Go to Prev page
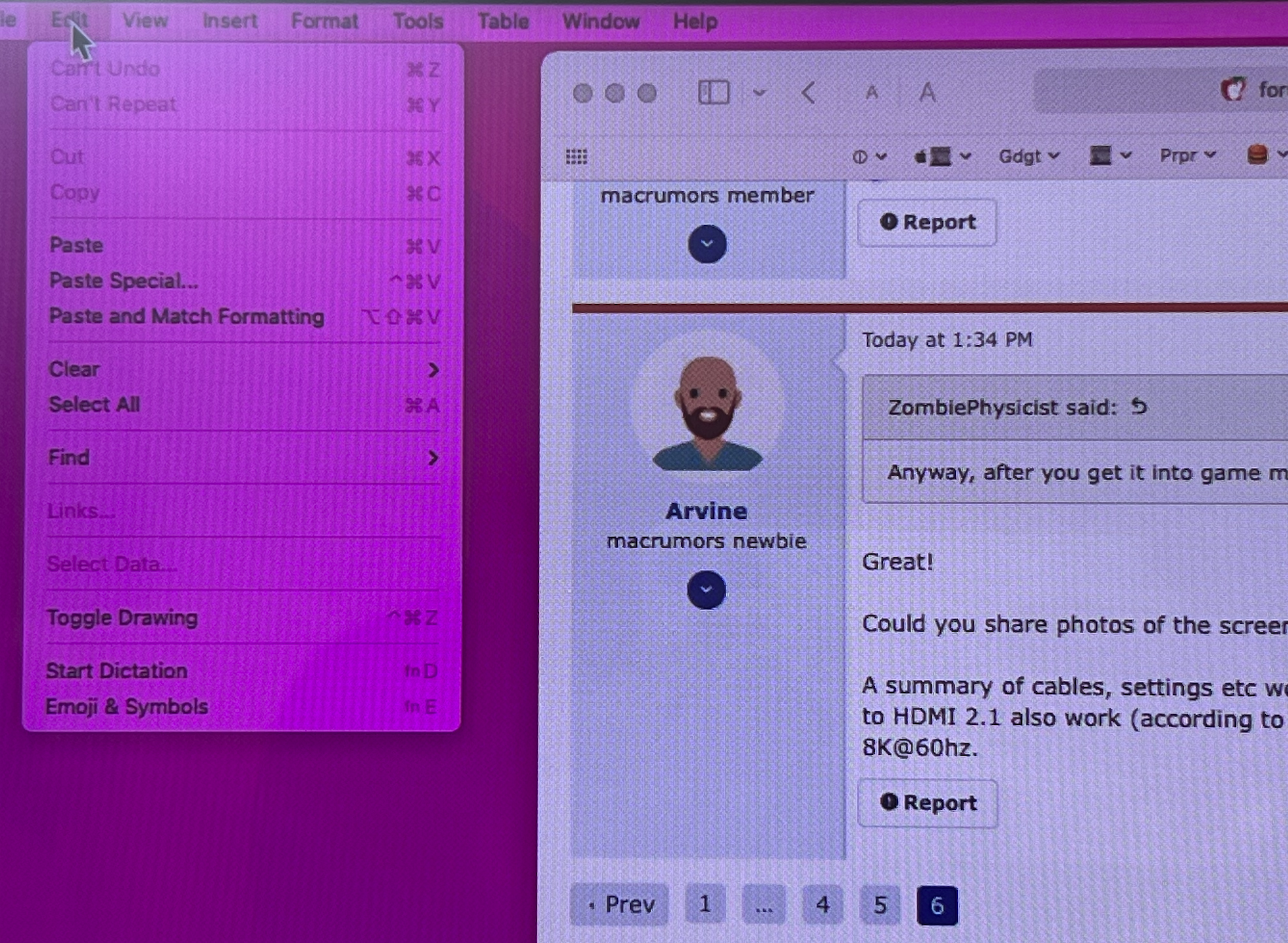Image resolution: width=1288 pixels, height=943 pixels. click(x=620, y=904)
